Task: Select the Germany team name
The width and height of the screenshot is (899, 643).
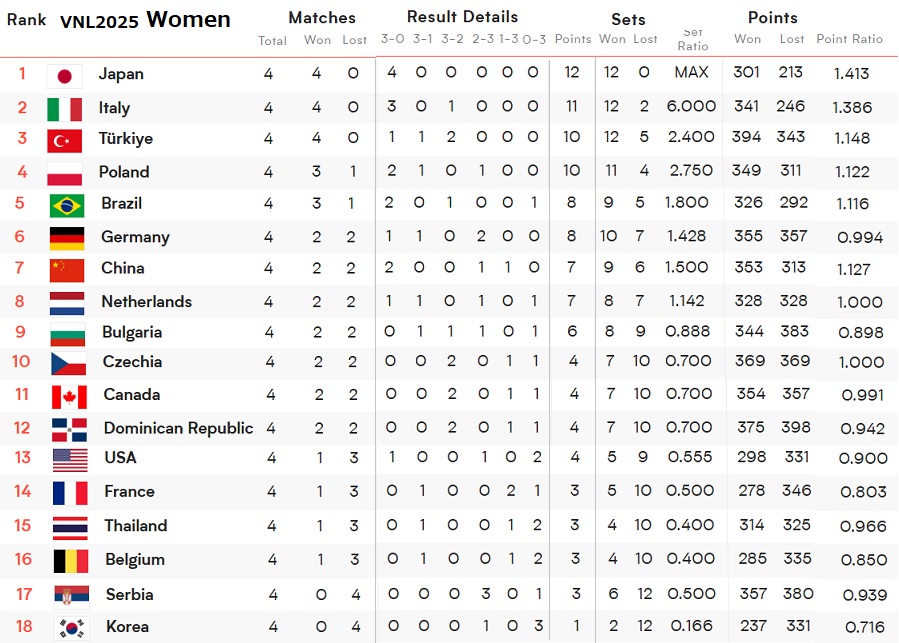Action: pyautogui.click(x=135, y=237)
